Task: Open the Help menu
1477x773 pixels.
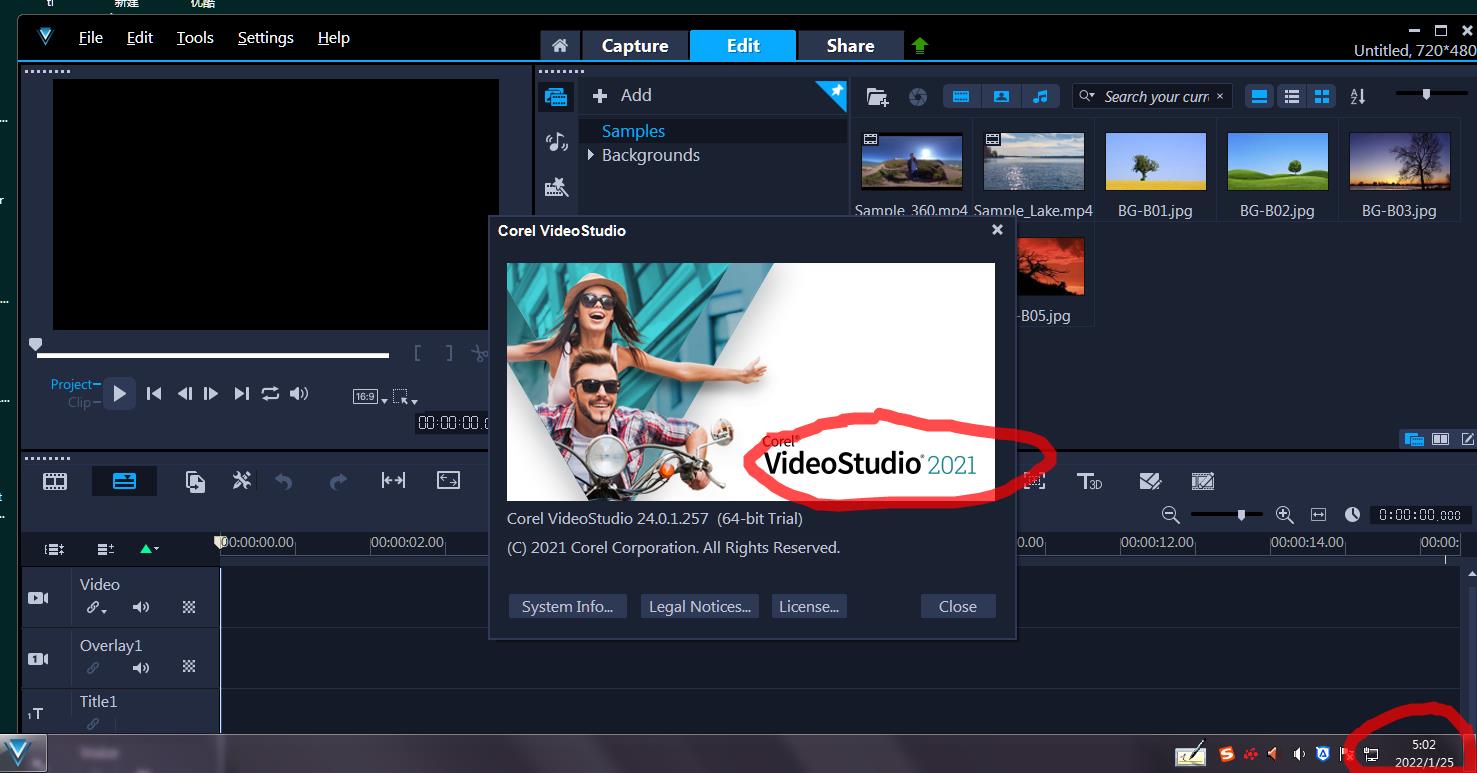Action: [x=334, y=38]
